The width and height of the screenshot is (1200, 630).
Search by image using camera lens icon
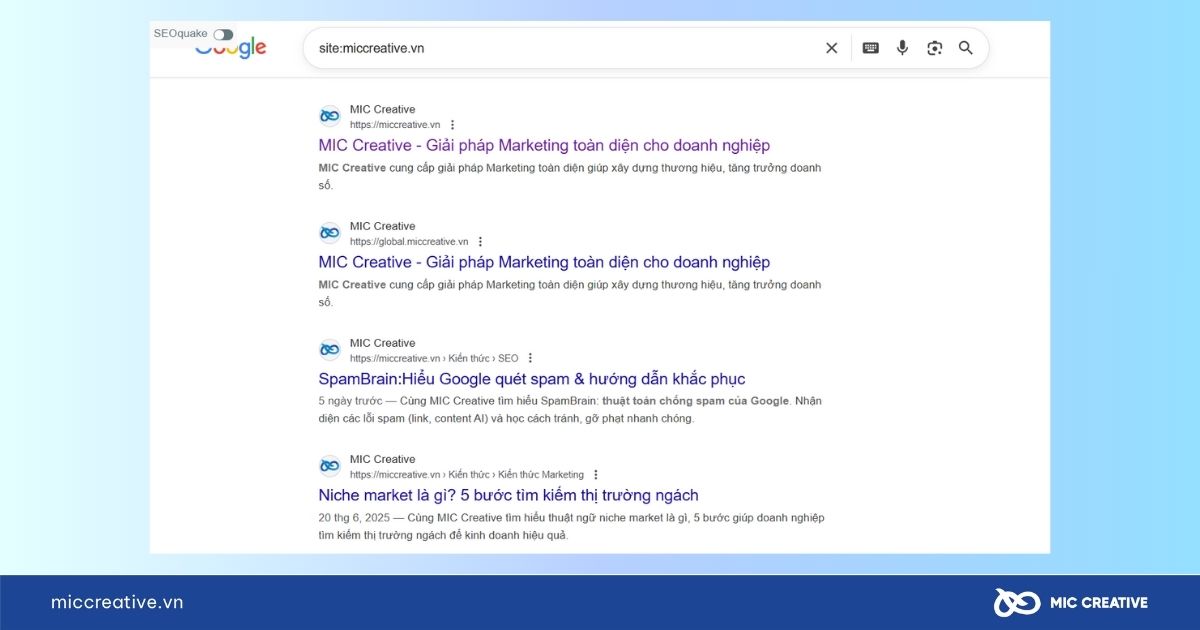[x=934, y=48]
